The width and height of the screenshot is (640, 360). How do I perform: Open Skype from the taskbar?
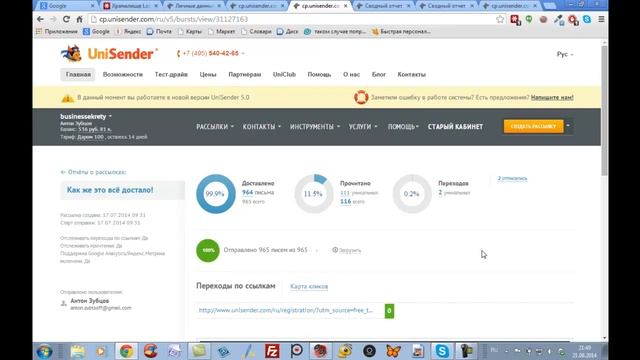pyautogui.click(x=442, y=351)
